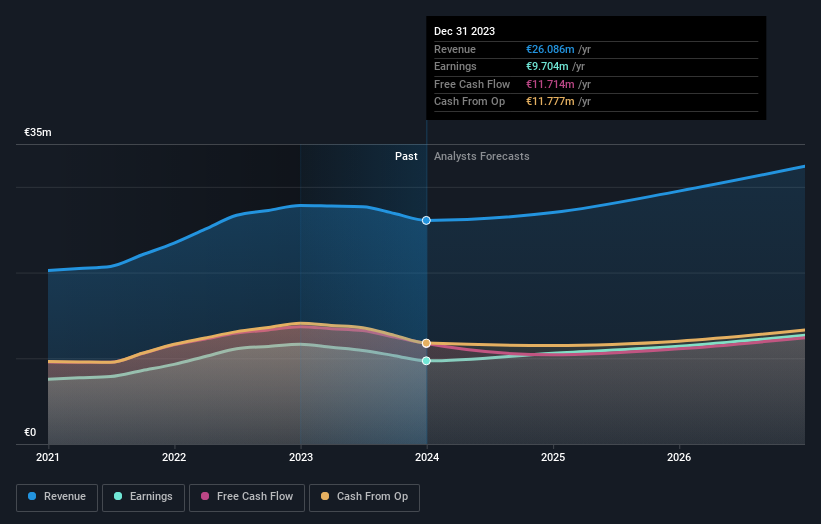The height and width of the screenshot is (524, 821).
Task: Click the 2025 x-axis label
Action: tap(553, 457)
